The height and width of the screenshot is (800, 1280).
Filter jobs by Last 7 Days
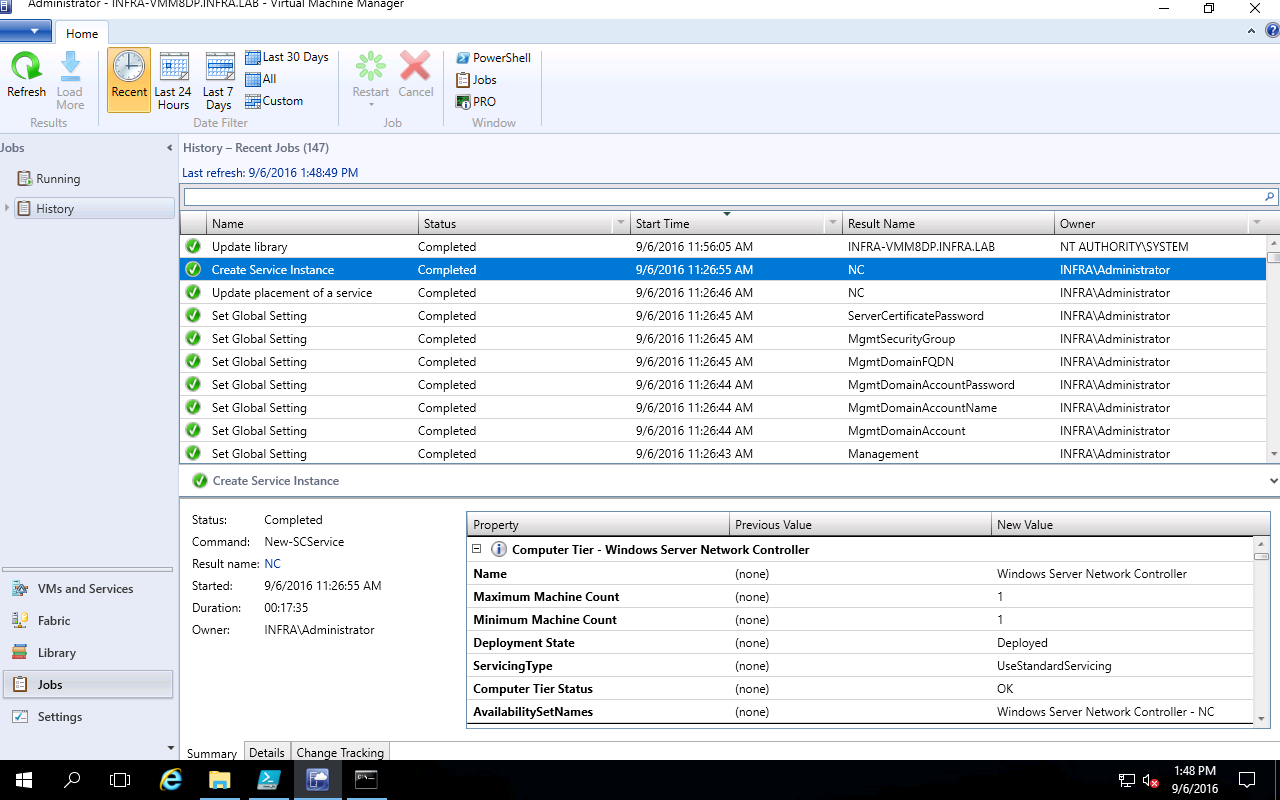pos(219,80)
